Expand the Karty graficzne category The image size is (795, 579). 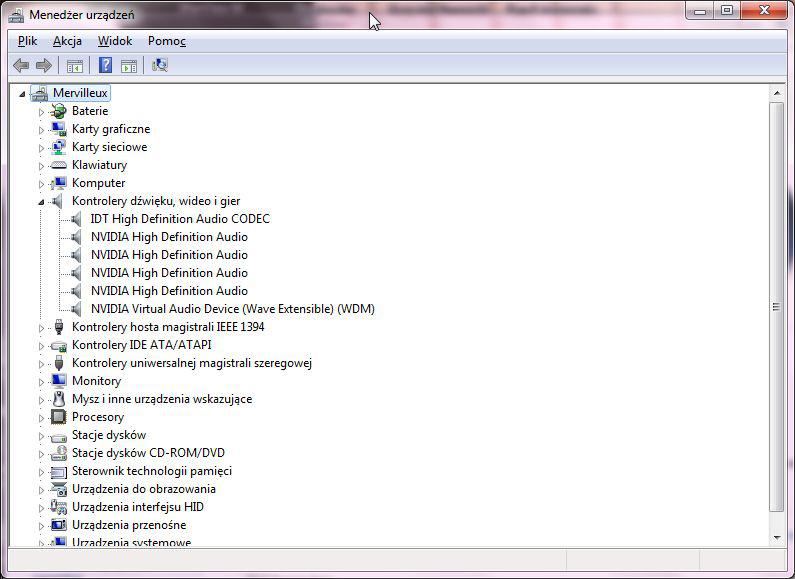(x=41, y=130)
